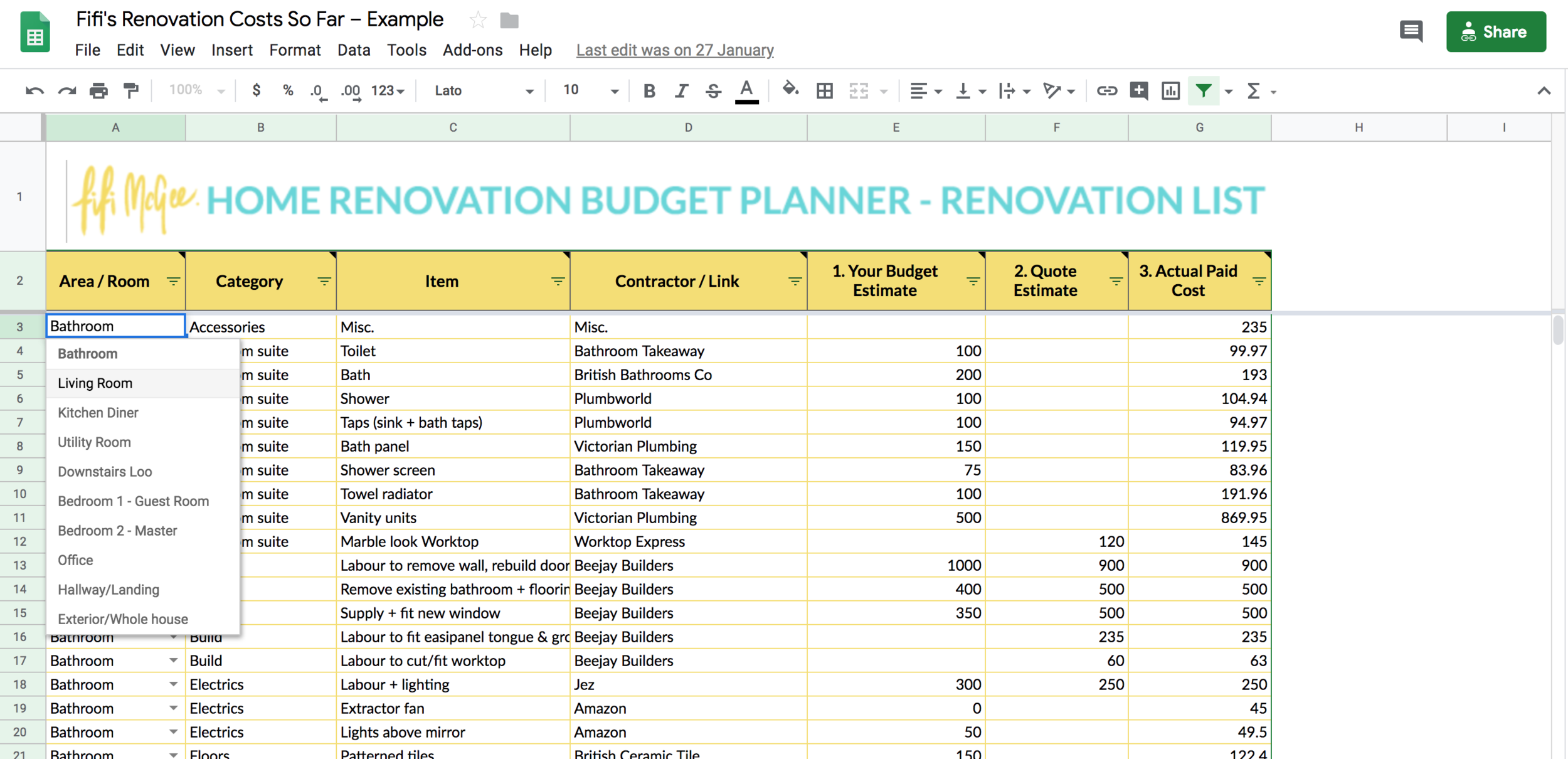1568x759 pixels.
Task: Open the Insert menu
Action: pyautogui.click(x=232, y=50)
